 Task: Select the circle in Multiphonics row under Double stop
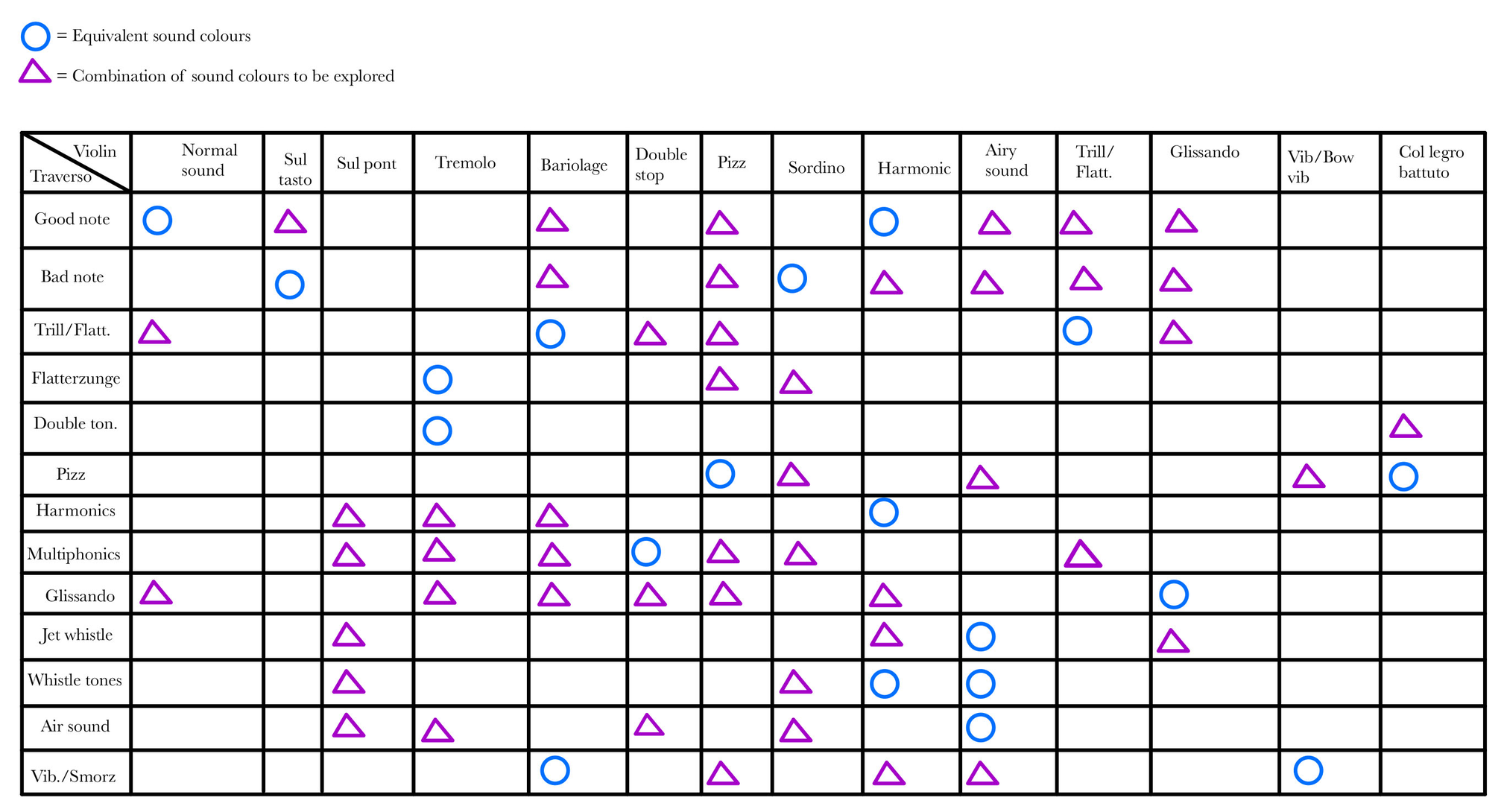(x=645, y=552)
